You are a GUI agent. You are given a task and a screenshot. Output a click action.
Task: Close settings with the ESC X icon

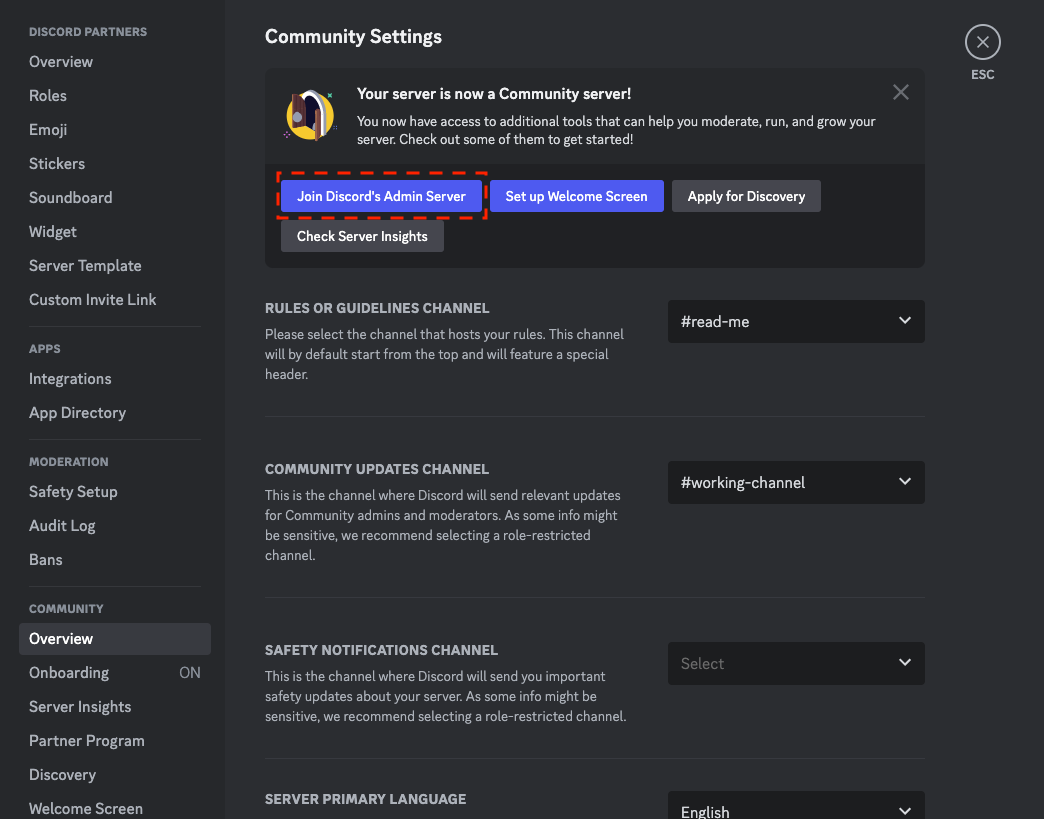click(x=982, y=42)
